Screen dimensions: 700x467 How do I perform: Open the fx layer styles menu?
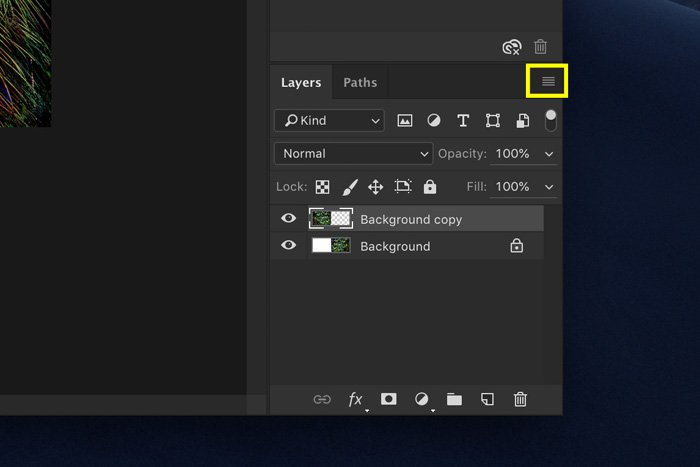coord(355,399)
